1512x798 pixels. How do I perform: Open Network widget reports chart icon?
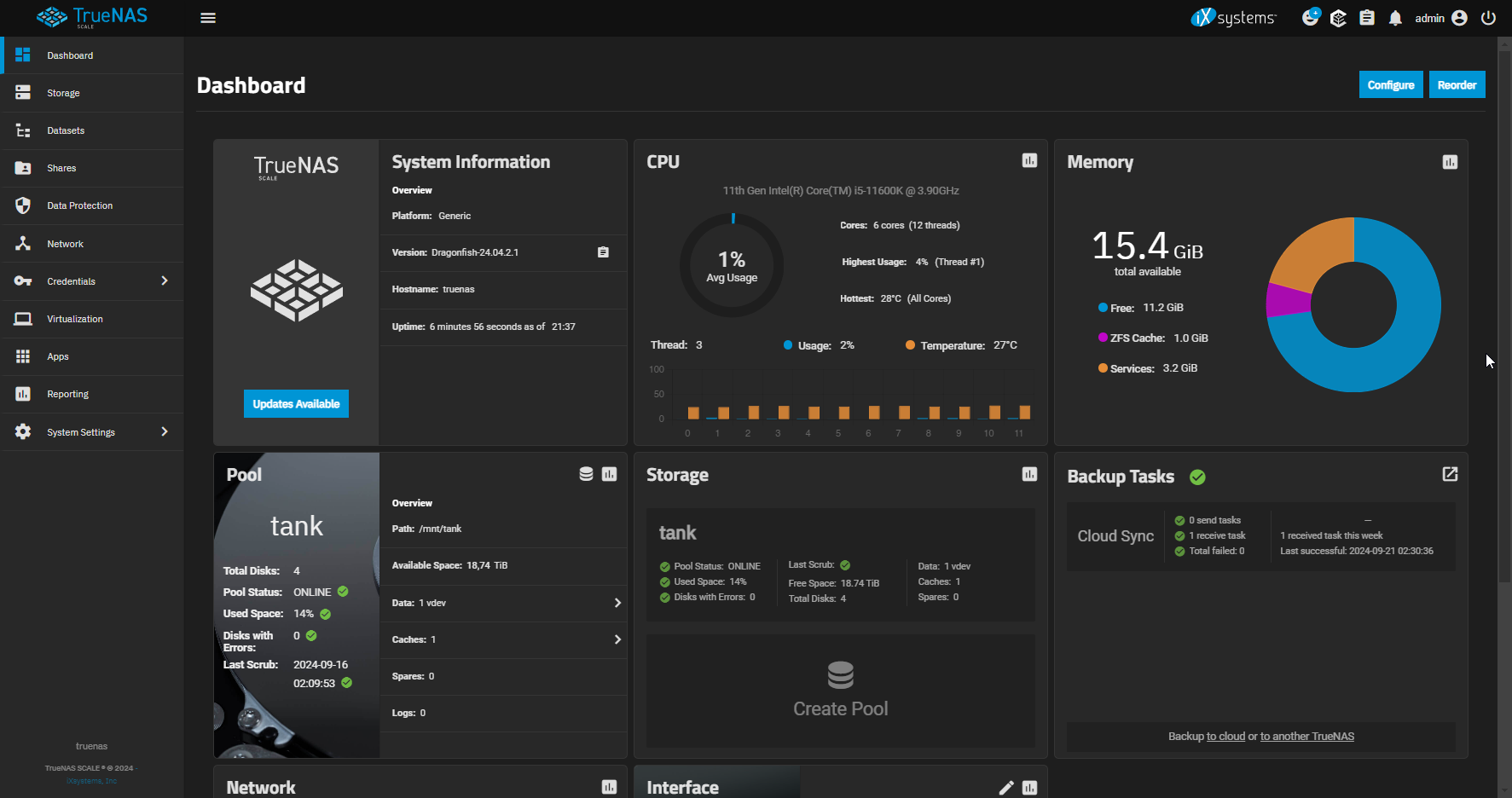(609, 787)
